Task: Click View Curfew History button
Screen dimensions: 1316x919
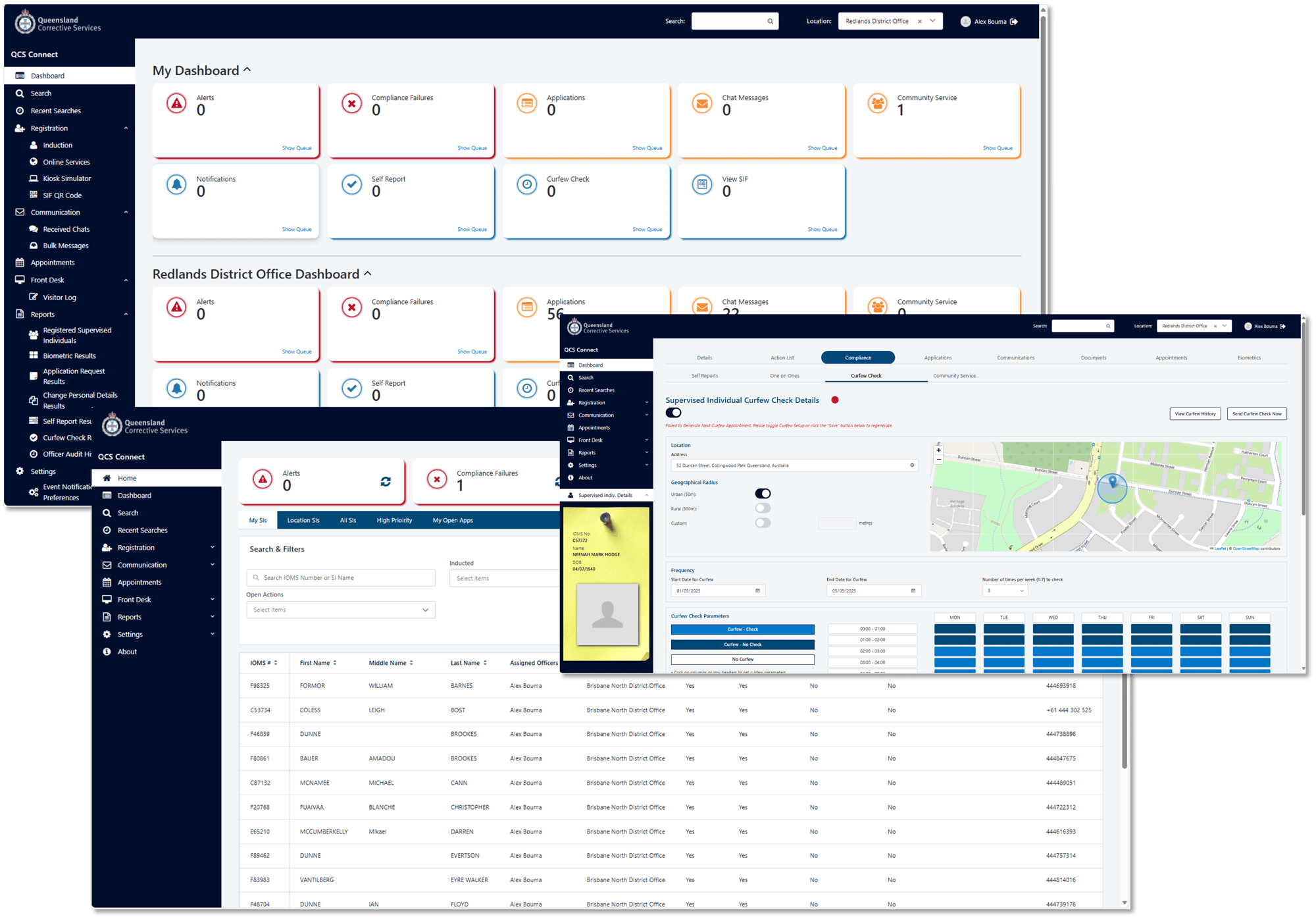Action: (1195, 413)
